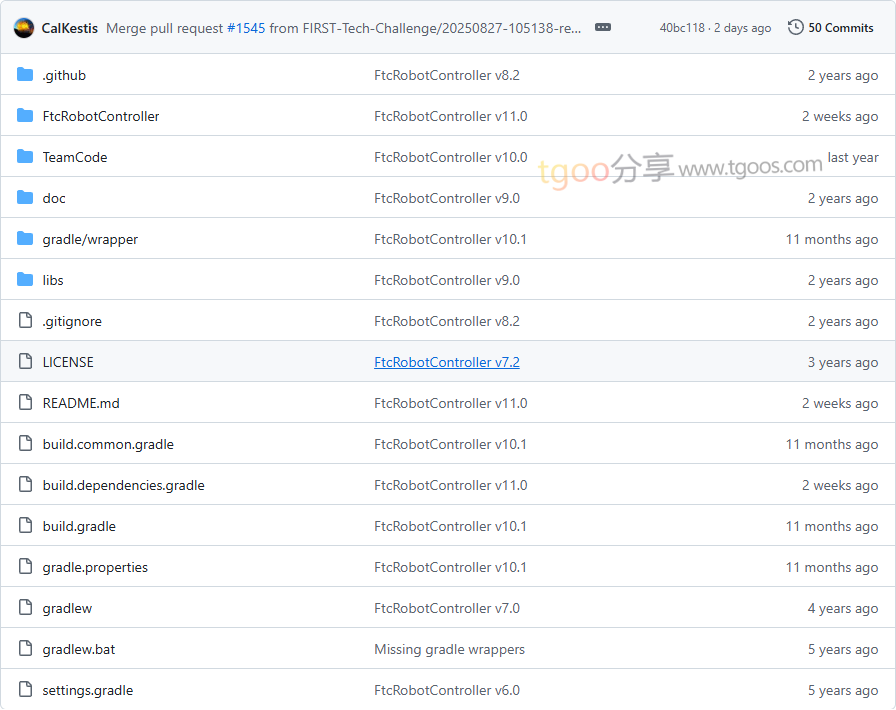Image resolution: width=896 pixels, height=710 pixels.
Task: Open build.dependencies.gradle
Action: point(123,485)
